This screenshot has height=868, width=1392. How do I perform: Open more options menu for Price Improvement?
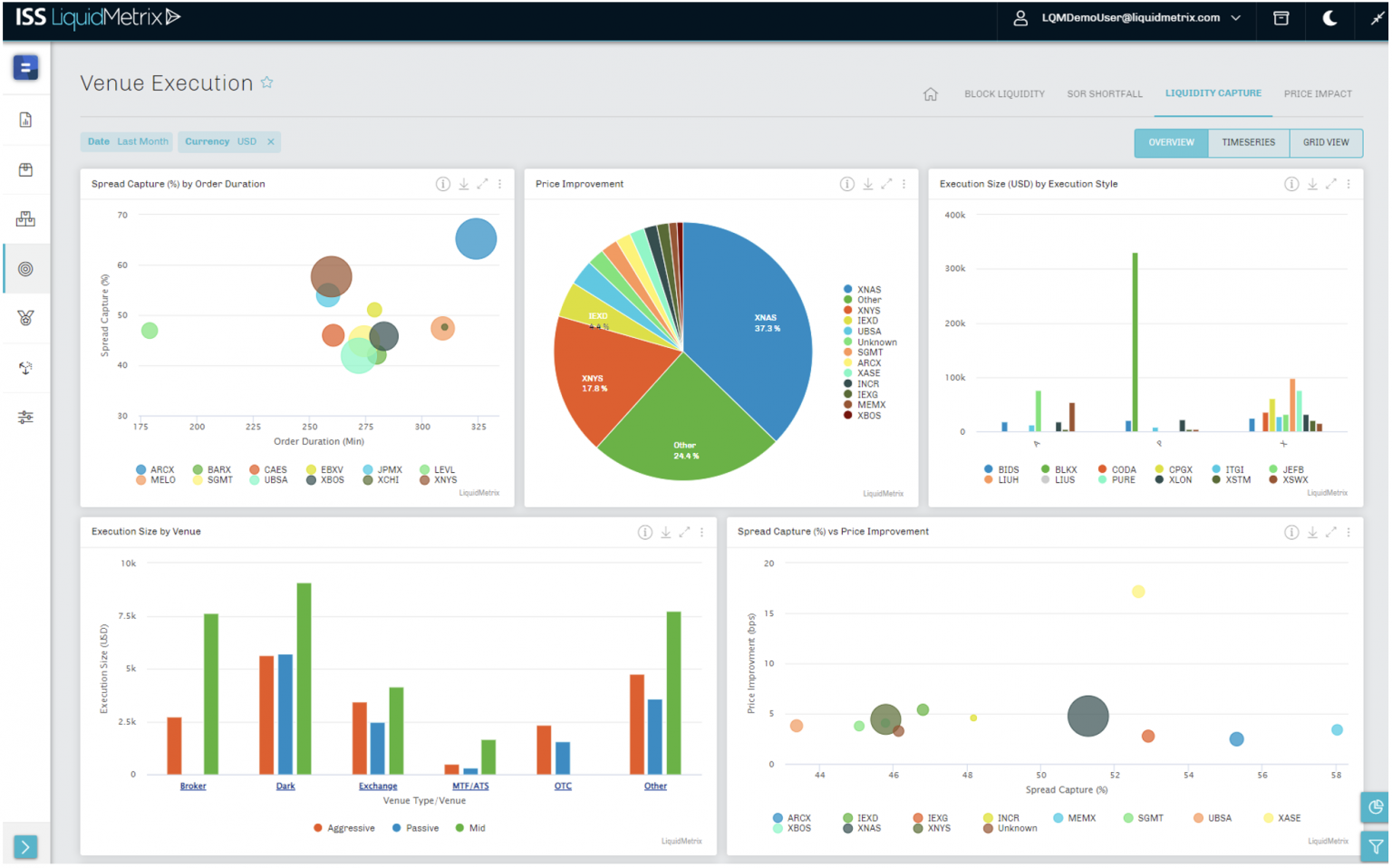(x=904, y=184)
